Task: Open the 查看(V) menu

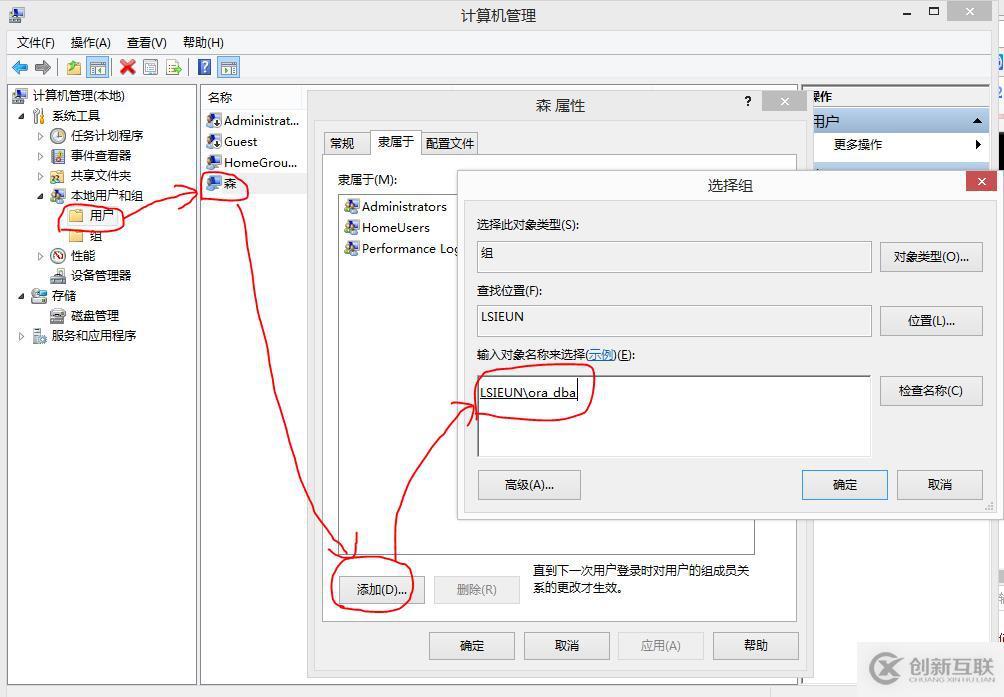Action: (147, 43)
